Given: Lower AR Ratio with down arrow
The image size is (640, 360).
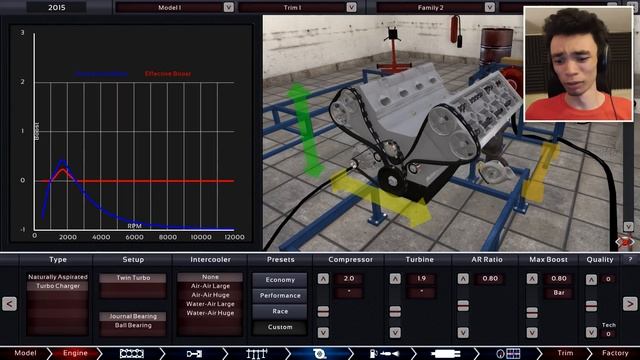Looking at the screenshot, I should 463,333.
